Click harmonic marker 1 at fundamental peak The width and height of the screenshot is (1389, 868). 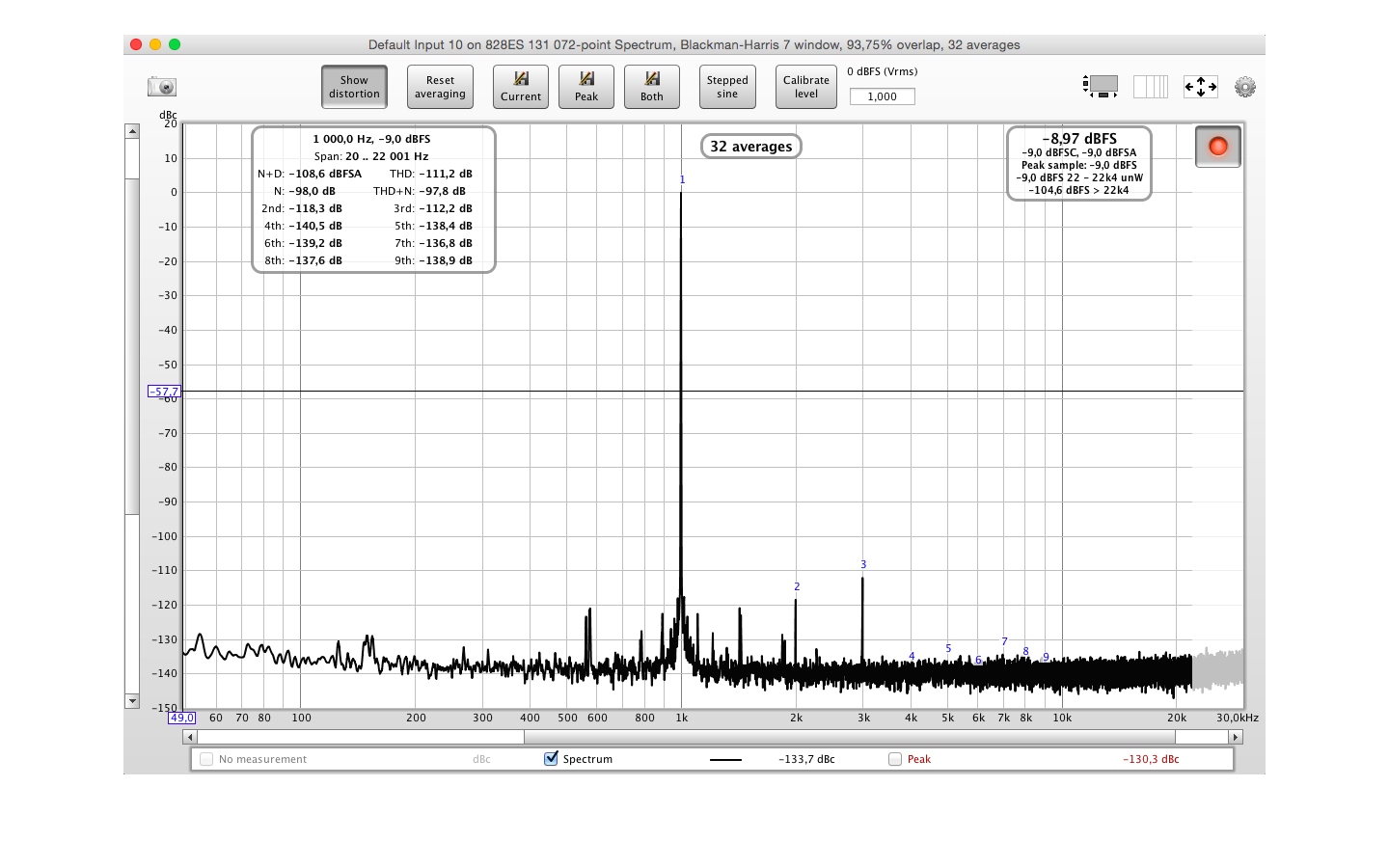pyautogui.click(x=682, y=180)
